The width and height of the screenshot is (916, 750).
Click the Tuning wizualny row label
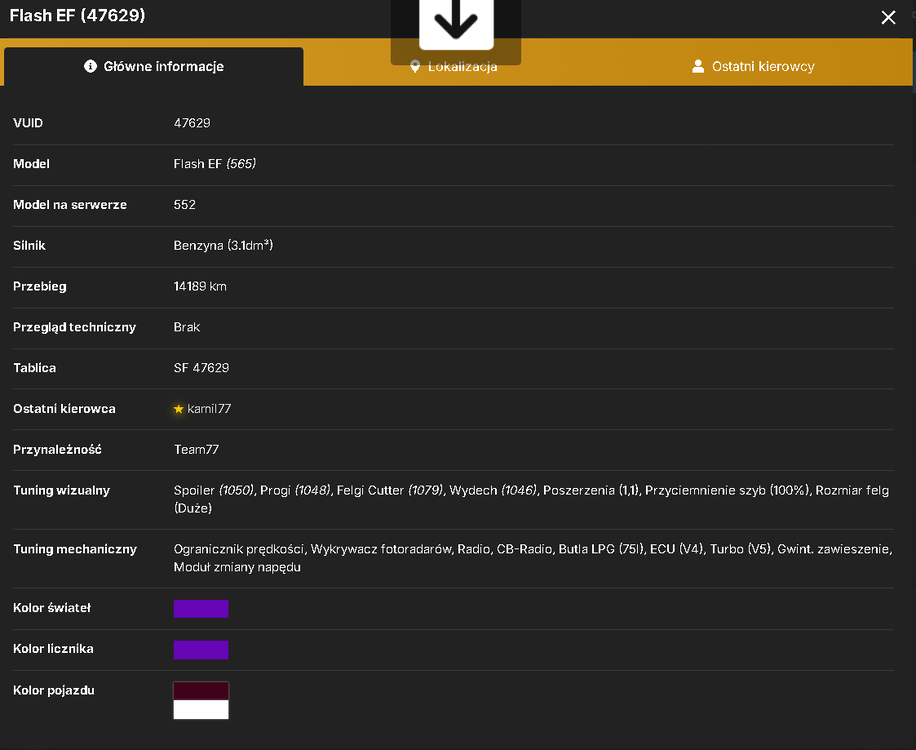tap(61, 491)
